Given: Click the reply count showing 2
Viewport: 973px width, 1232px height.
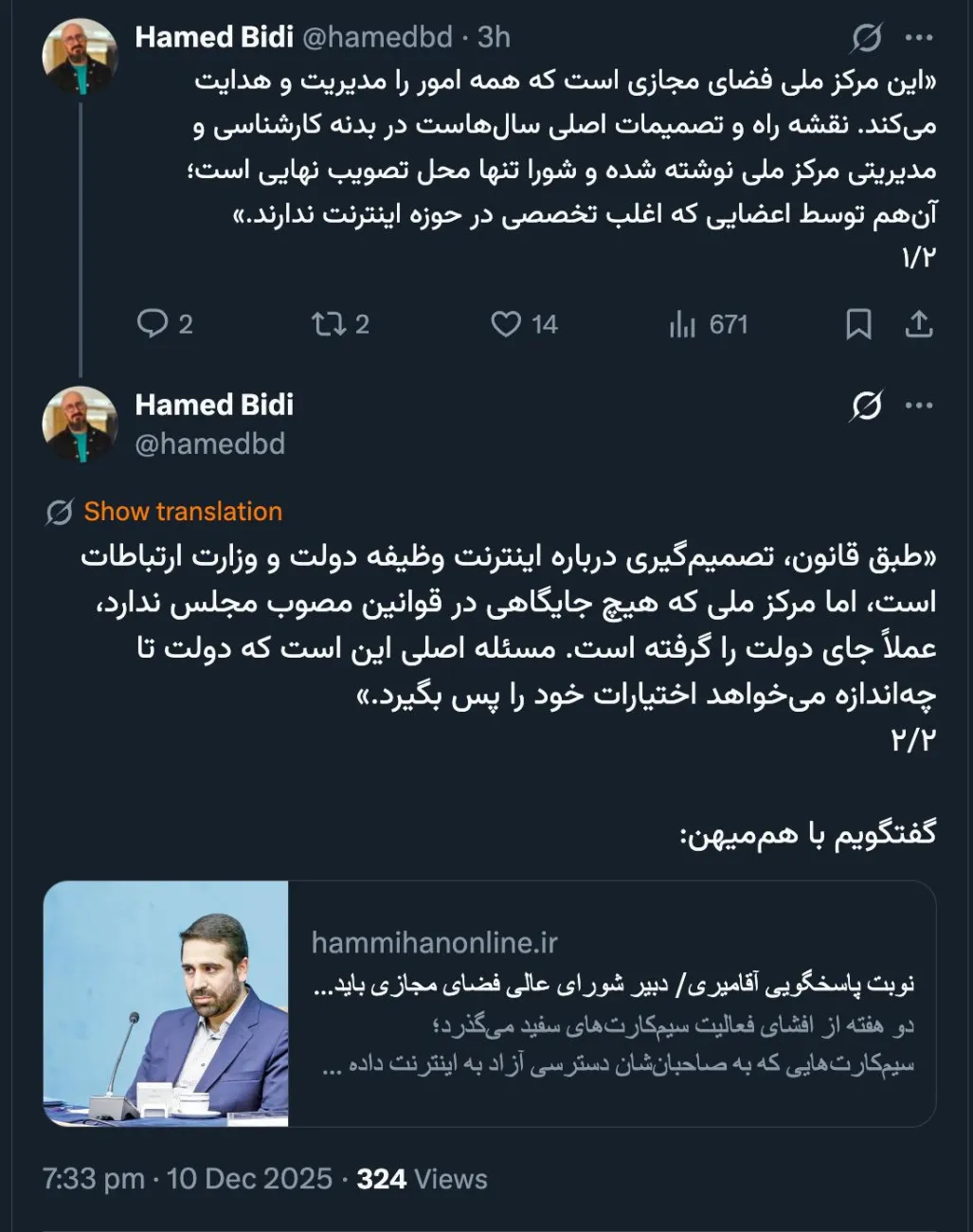Looking at the screenshot, I should click(x=182, y=325).
